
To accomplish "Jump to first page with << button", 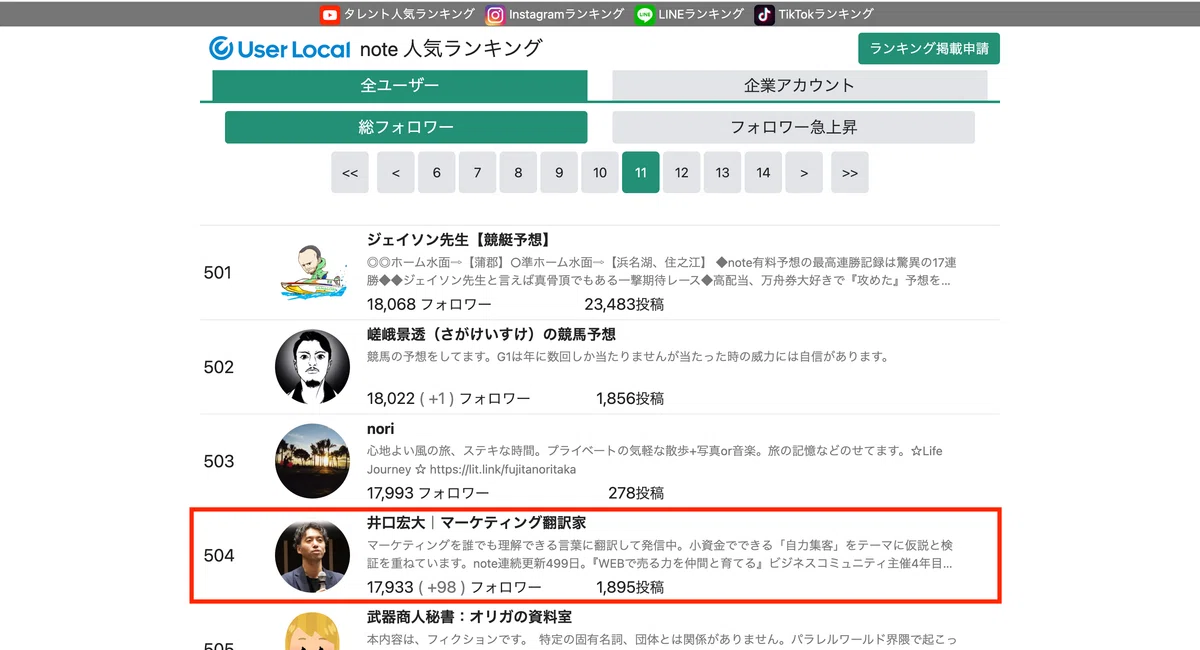I will pyautogui.click(x=350, y=172).
